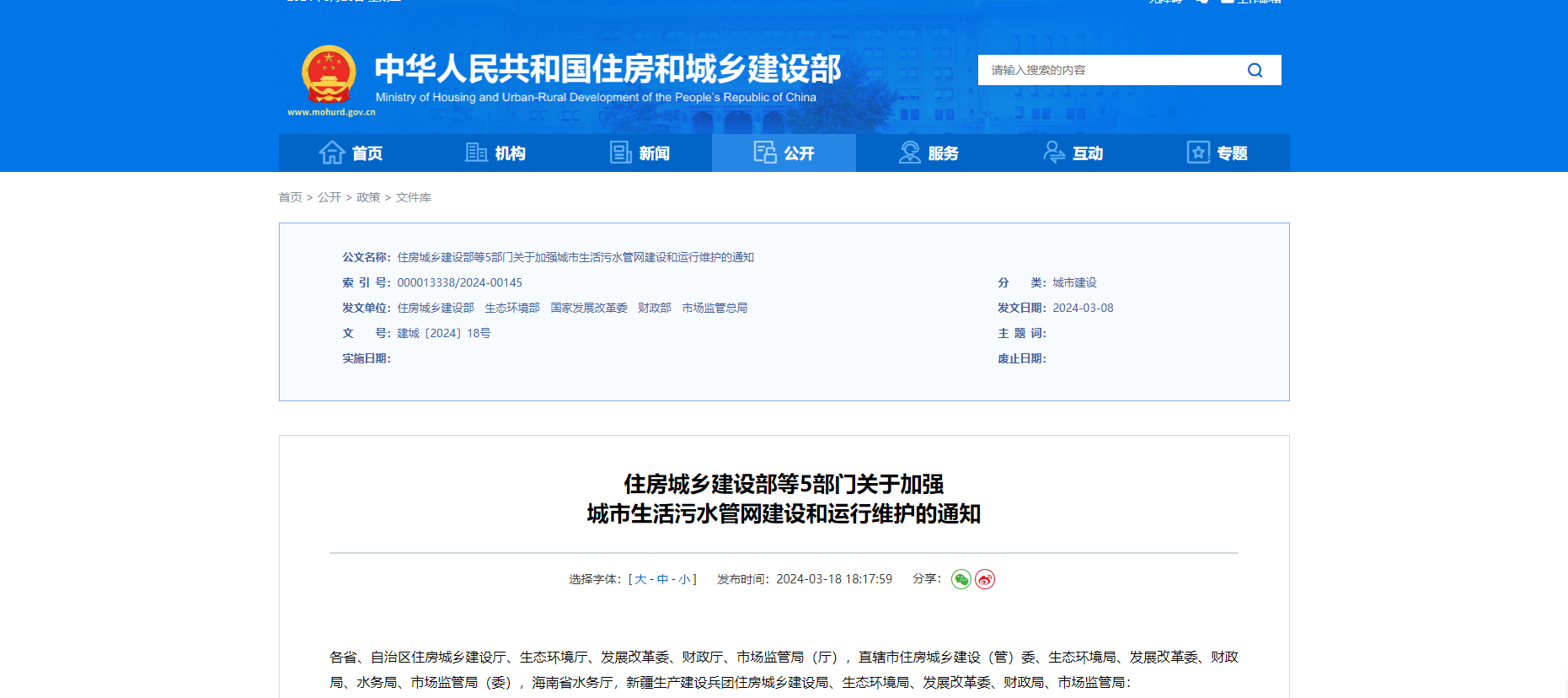Click the 生态环境部 issuing unit link

[512, 308]
